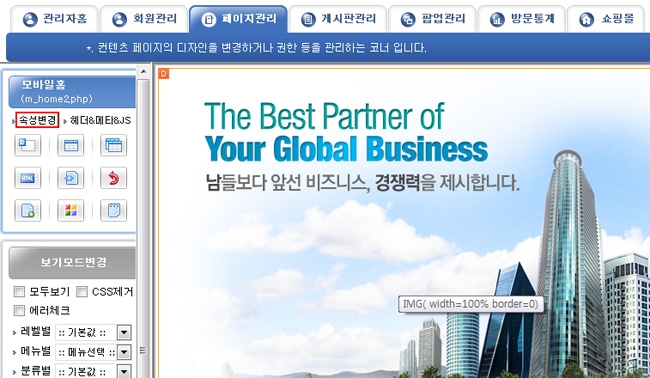
Task: Click the board icon on 게시판관리 tab
Action: [x=308, y=19]
